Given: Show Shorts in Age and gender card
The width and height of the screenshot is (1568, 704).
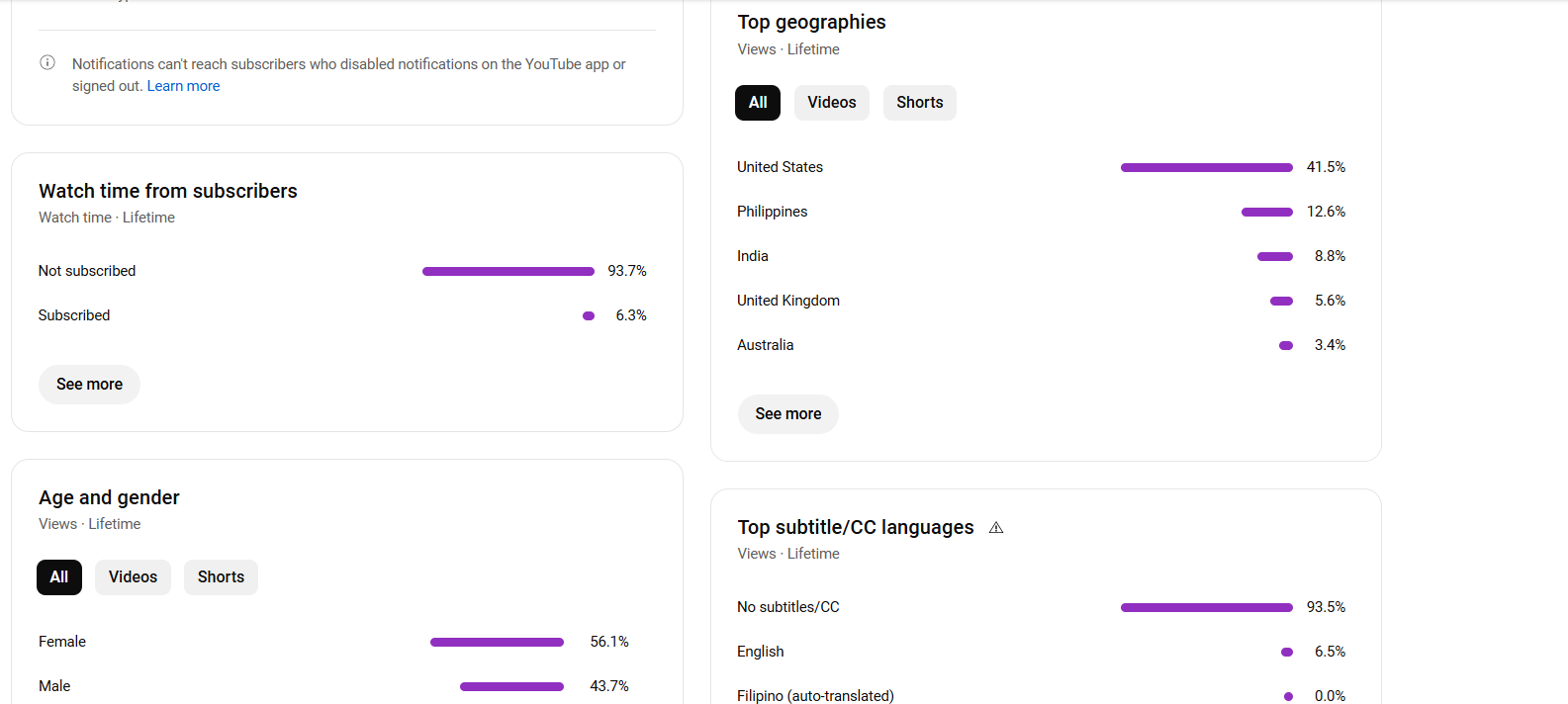Looking at the screenshot, I should pos(221,577).
